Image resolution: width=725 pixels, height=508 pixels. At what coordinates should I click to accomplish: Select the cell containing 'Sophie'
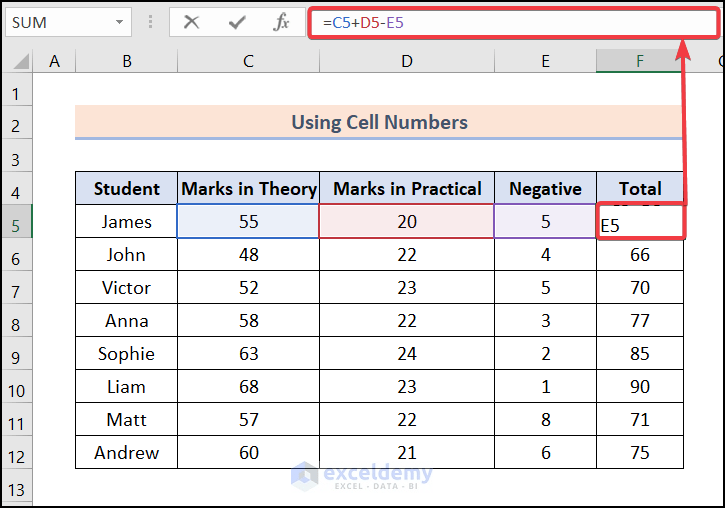126,353
